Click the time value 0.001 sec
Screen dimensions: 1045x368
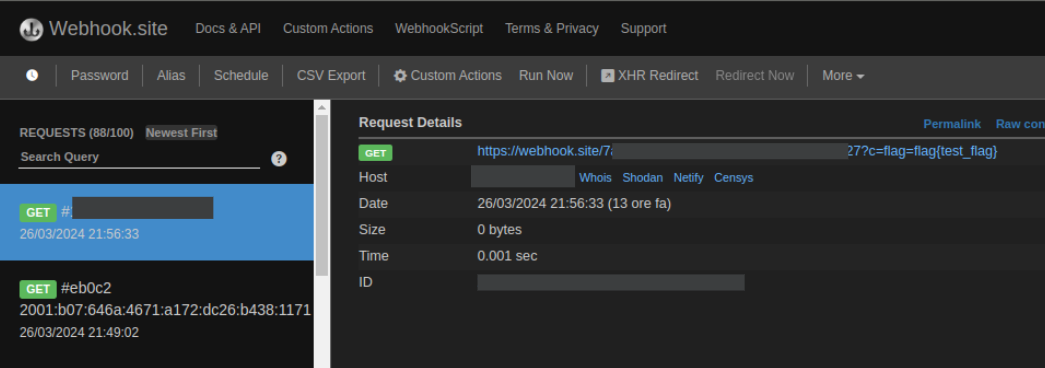[x=507, y=256]
